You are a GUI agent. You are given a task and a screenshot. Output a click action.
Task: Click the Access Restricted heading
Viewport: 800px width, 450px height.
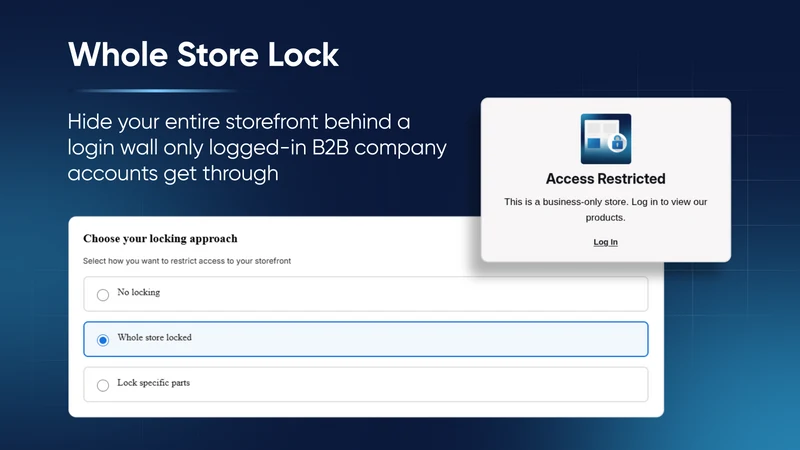pyautogui.click(x=606, y=179)
